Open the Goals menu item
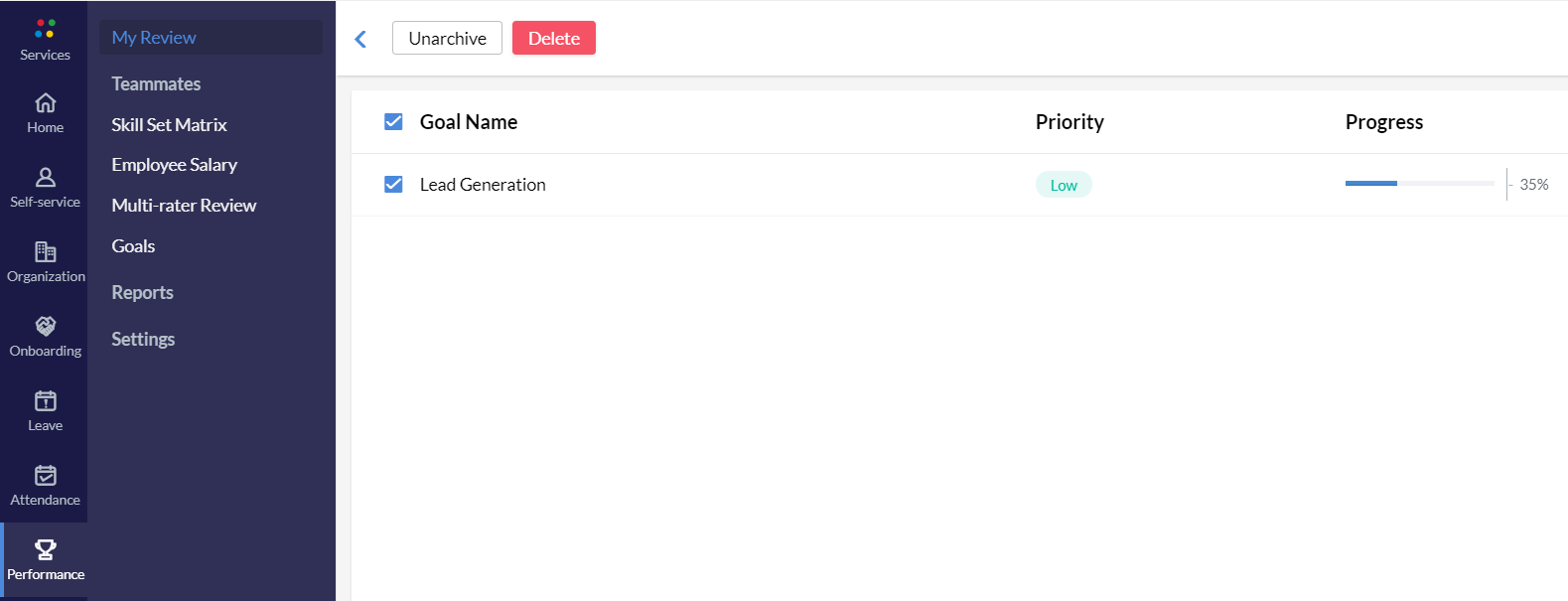Screen dimensions: 1568x601 click(x=133, y=245)
